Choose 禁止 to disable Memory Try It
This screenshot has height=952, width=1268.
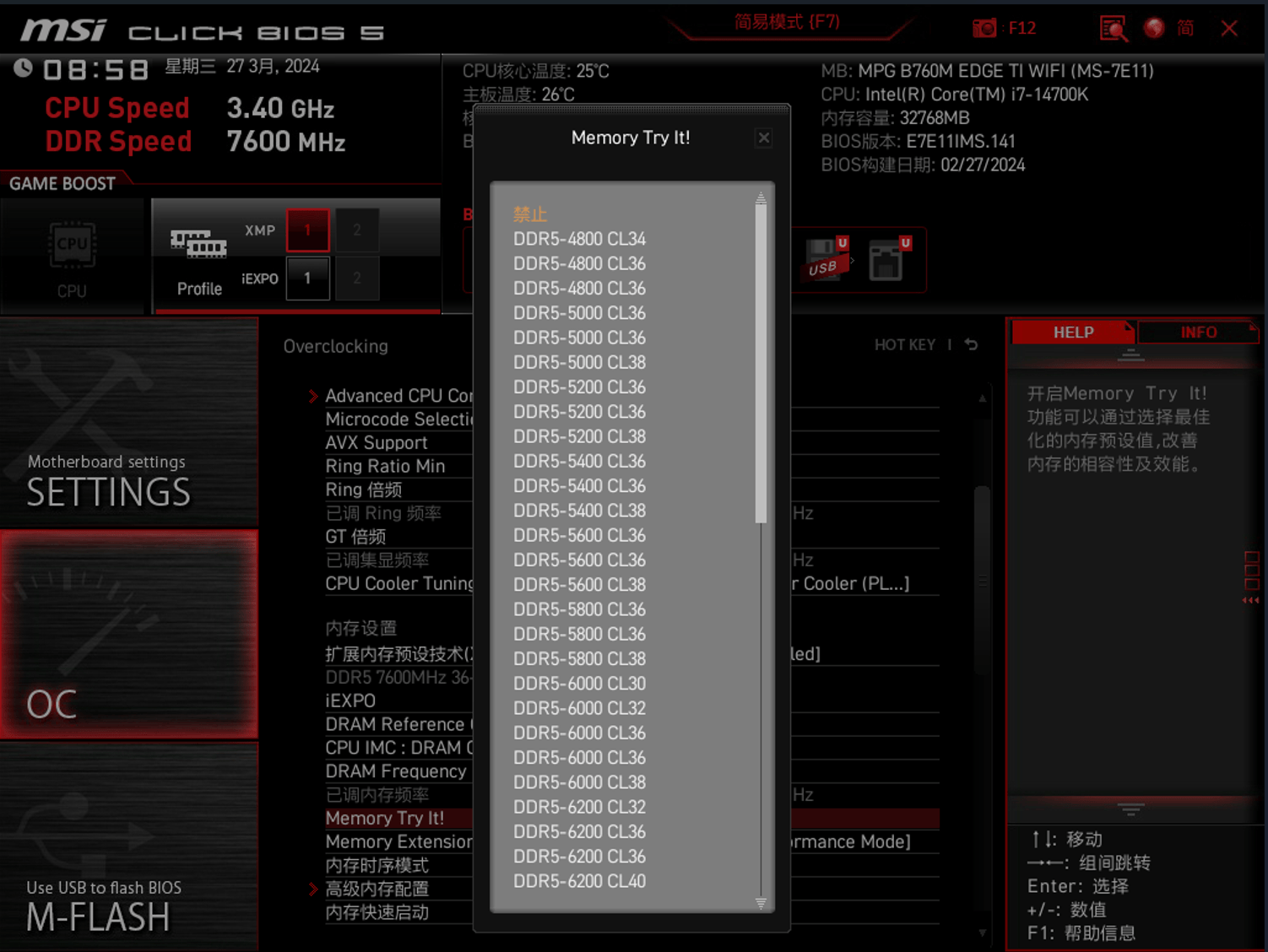530,214
